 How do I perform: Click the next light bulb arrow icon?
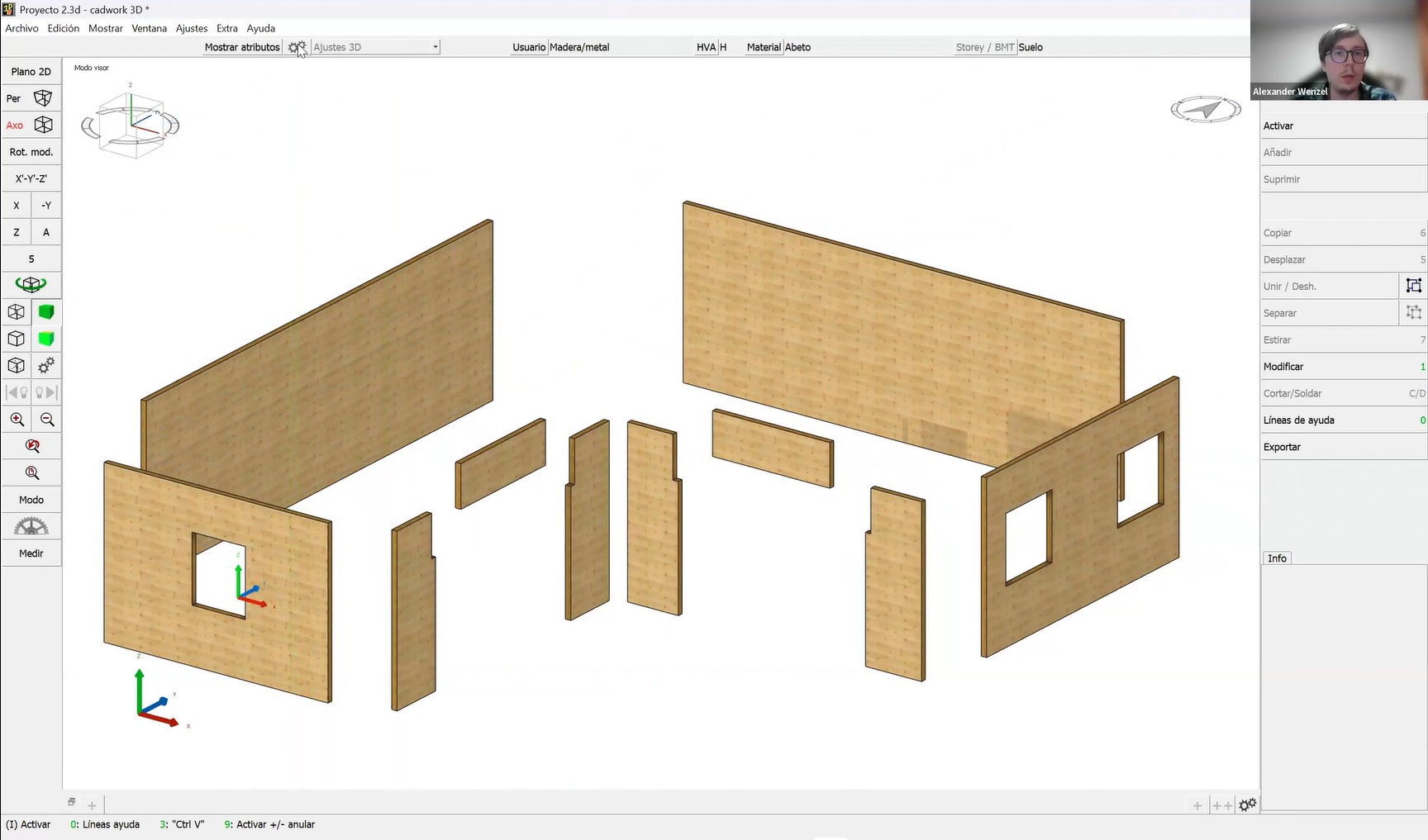[46, 392]
